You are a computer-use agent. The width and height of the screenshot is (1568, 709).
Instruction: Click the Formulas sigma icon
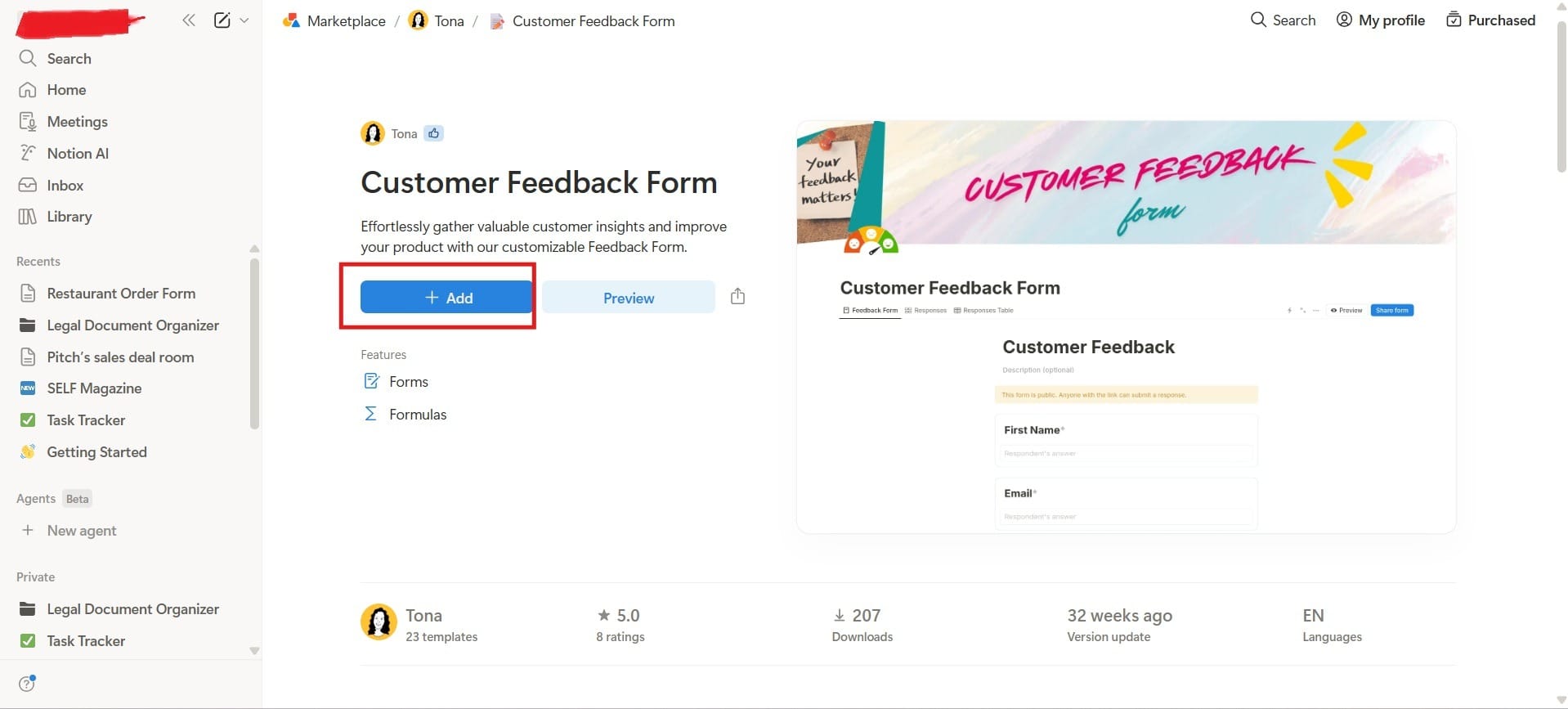pyautogui.click(x=372, y=414)
